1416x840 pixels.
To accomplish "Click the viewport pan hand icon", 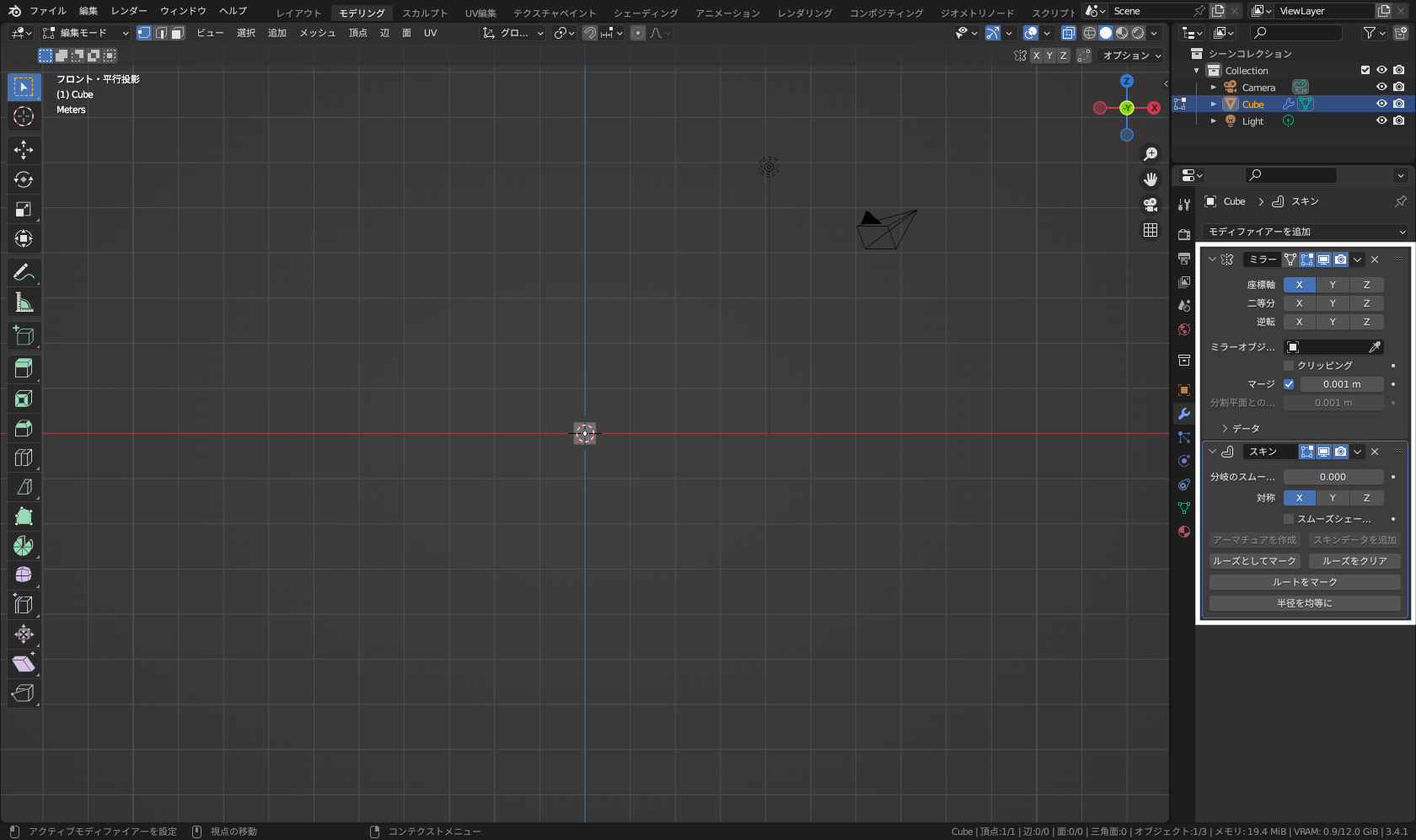I will tap(1150, 179).
